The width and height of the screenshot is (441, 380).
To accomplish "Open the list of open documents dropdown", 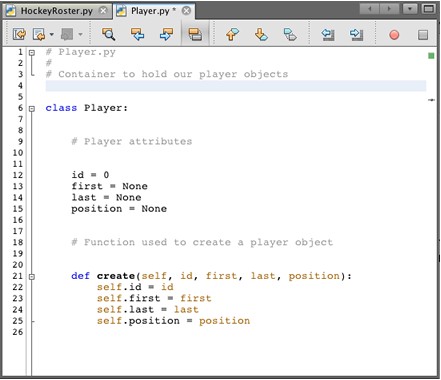I will pyautogui.click(x=410, y=9).
